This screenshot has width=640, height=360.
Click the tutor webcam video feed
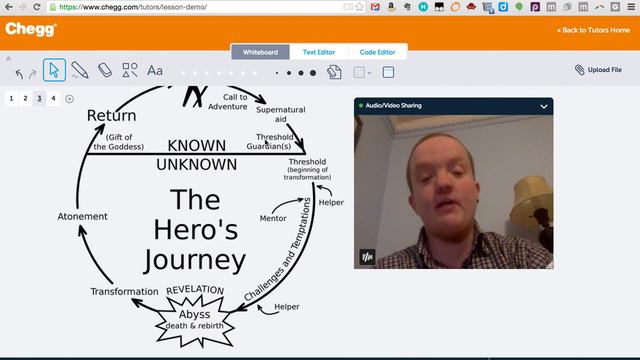click(x=453, y=192)
